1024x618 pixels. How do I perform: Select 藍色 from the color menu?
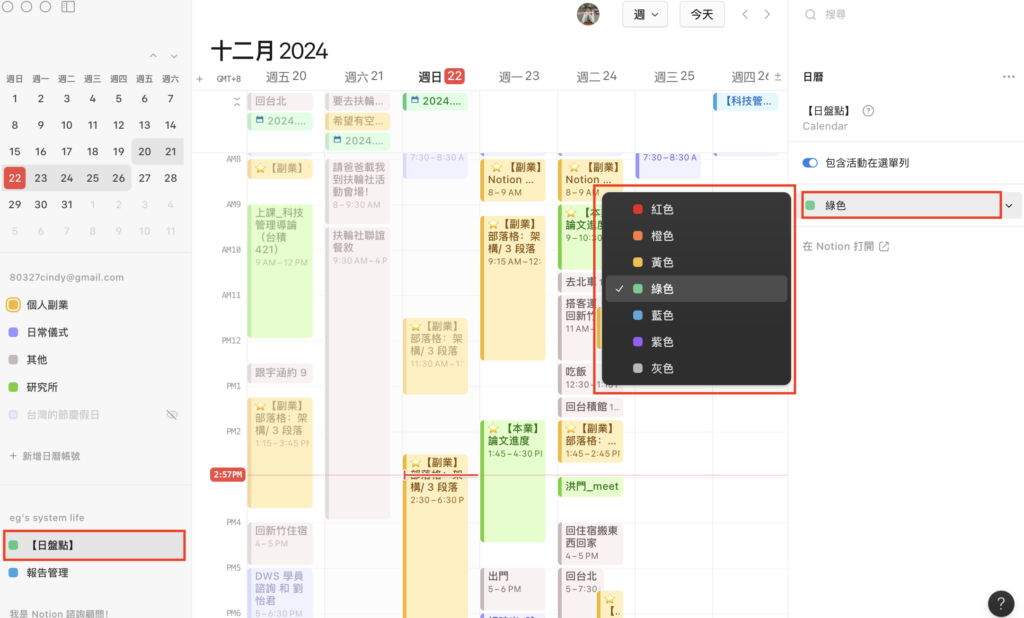(x=662, y=315)
